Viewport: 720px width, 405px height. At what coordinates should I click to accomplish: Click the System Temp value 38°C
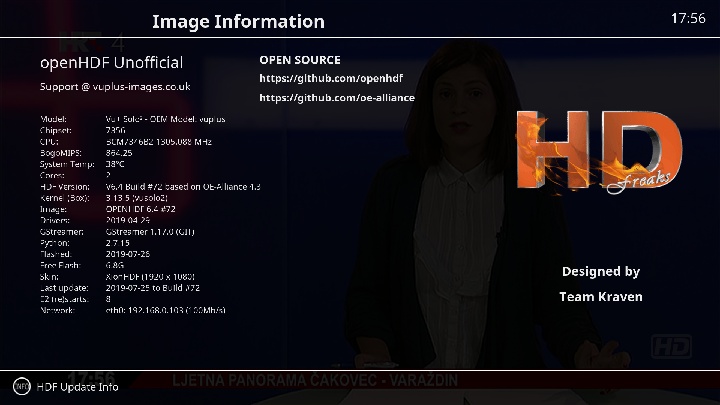pyautogui.click(x=115, y=164)
